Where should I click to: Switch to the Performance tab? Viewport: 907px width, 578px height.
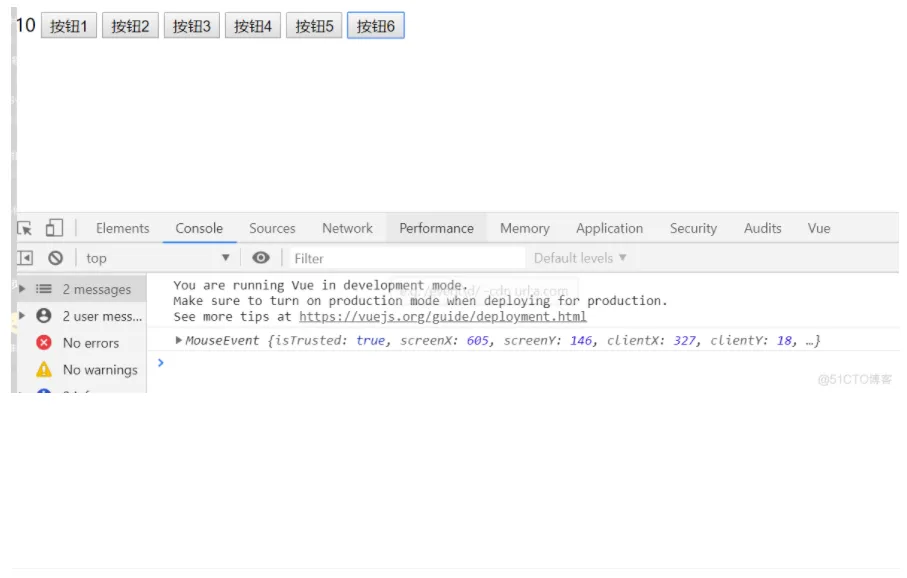436,229
